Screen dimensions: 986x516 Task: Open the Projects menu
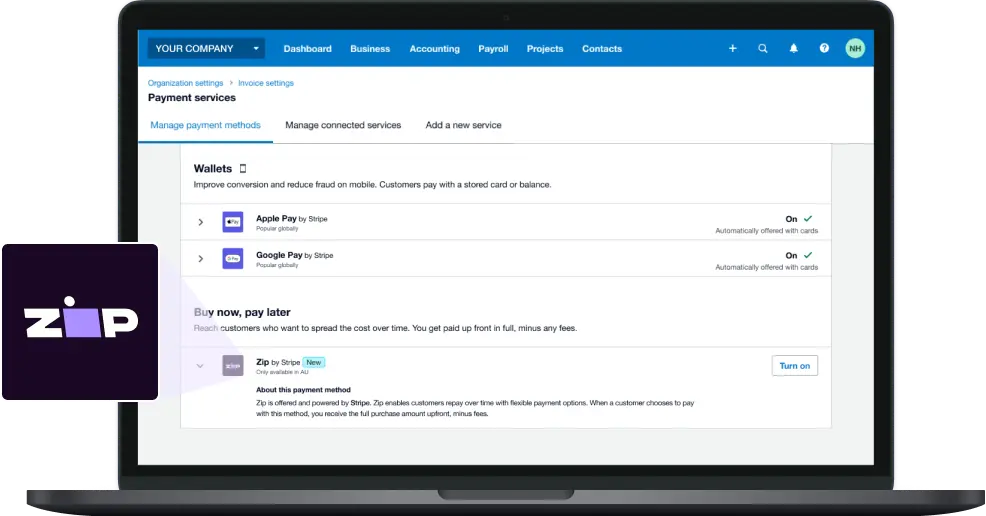[545, 48]
